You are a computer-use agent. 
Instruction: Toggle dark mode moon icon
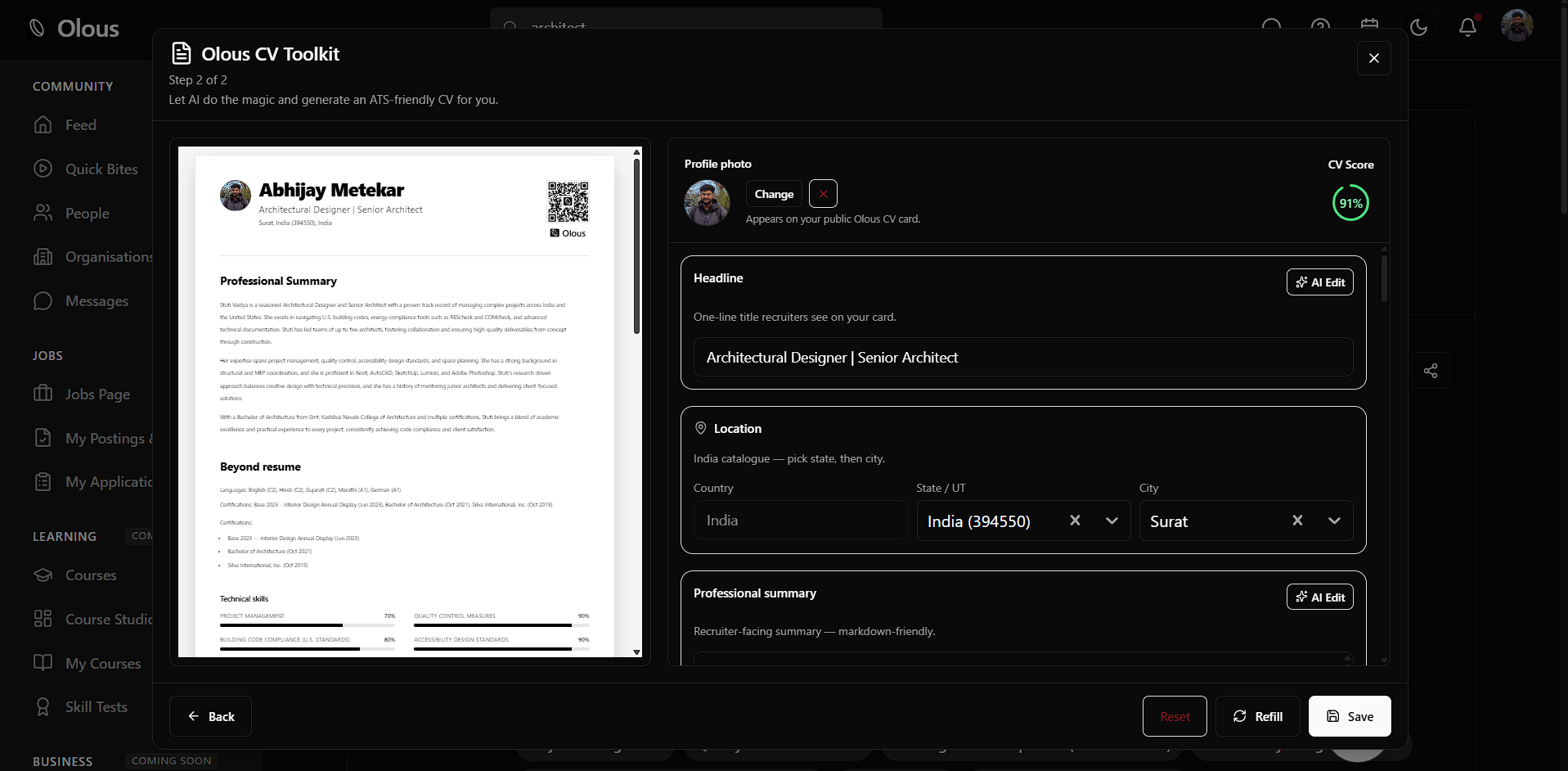point(1419,27)
